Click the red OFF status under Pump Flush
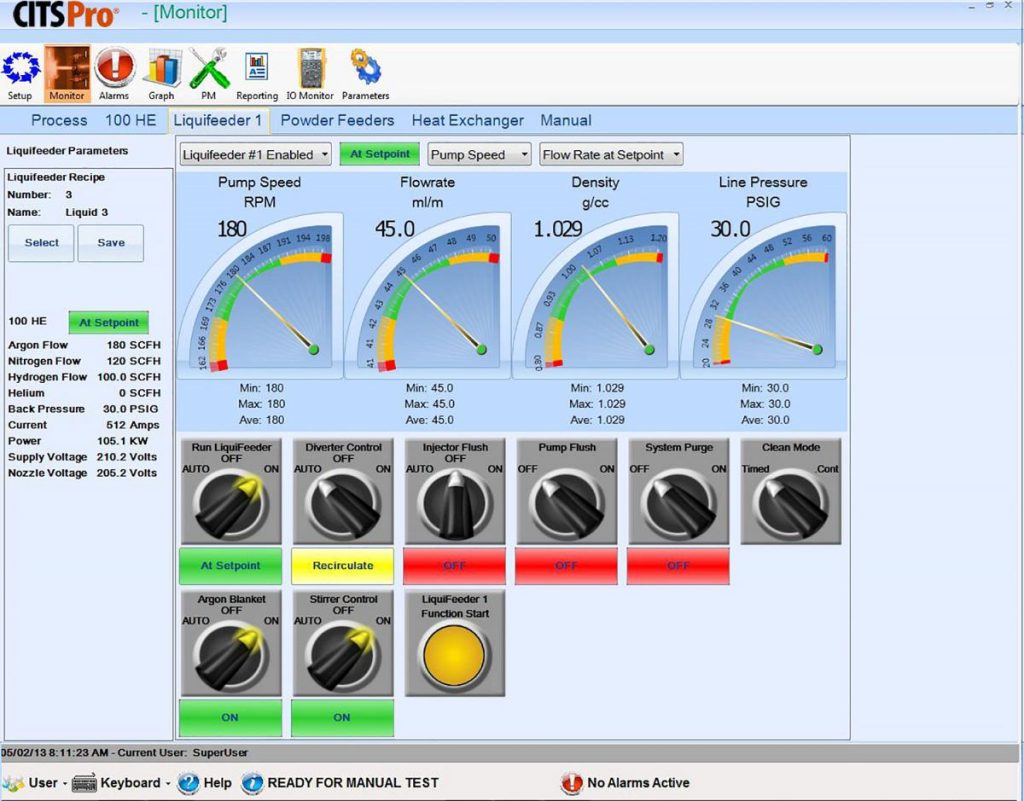Viewport: 1024px width, 801px height. (566, 566)
